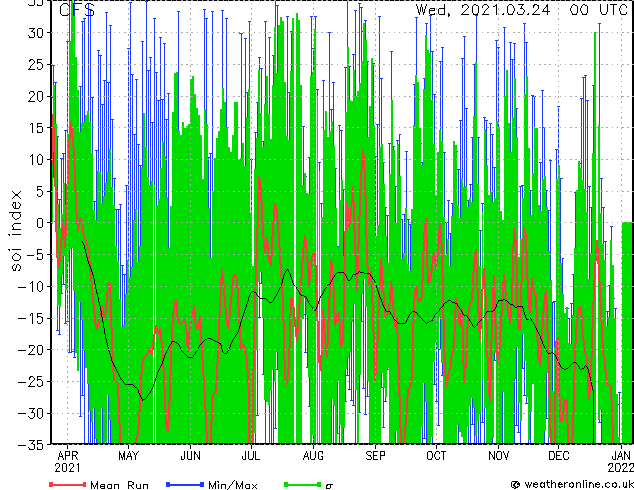Click the 'DEC' x-axis label
Viewport: 634px width, 490px height.
[x=558, y=456]
